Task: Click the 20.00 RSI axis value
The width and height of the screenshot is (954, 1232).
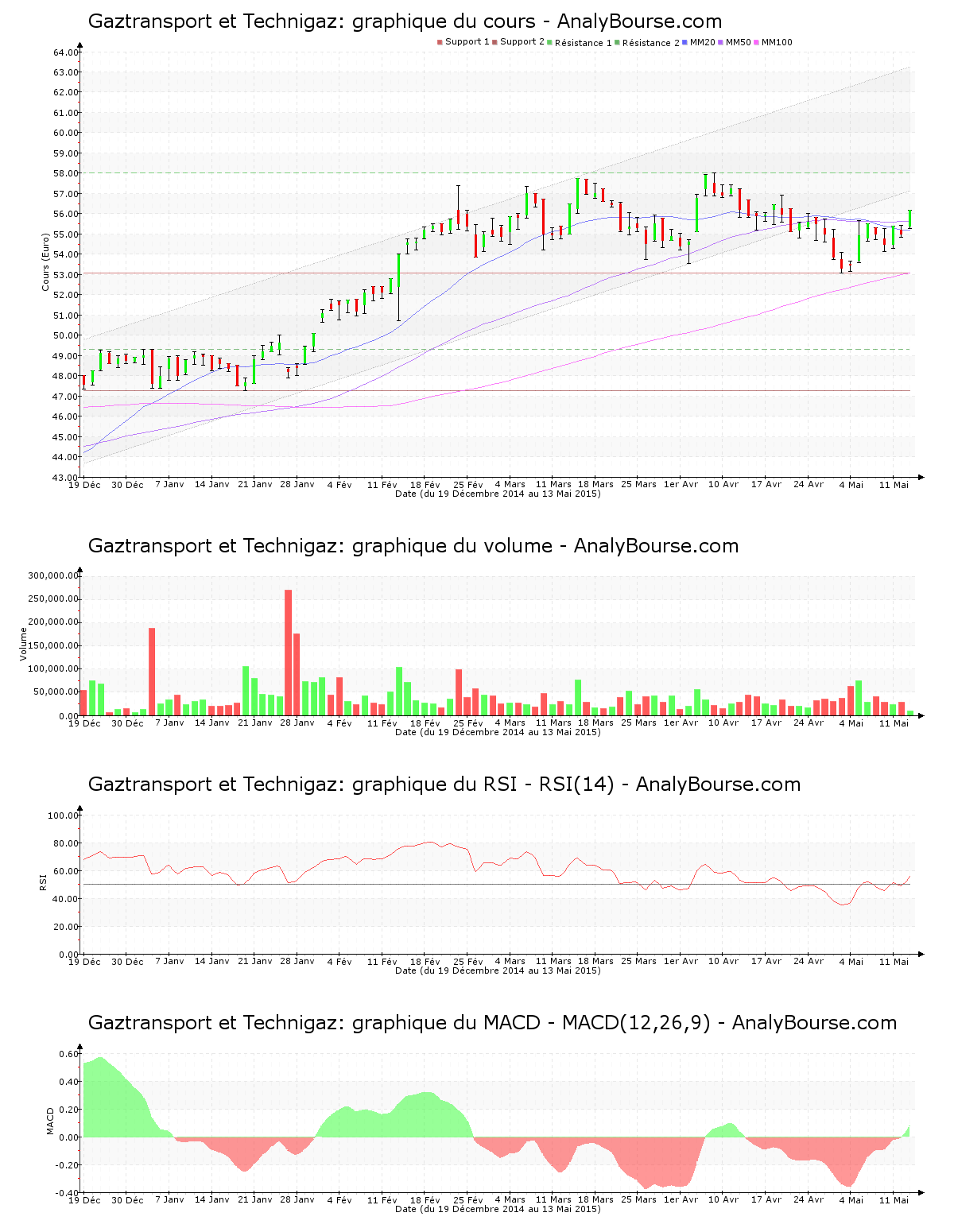Action: click(x=66, y=927)
